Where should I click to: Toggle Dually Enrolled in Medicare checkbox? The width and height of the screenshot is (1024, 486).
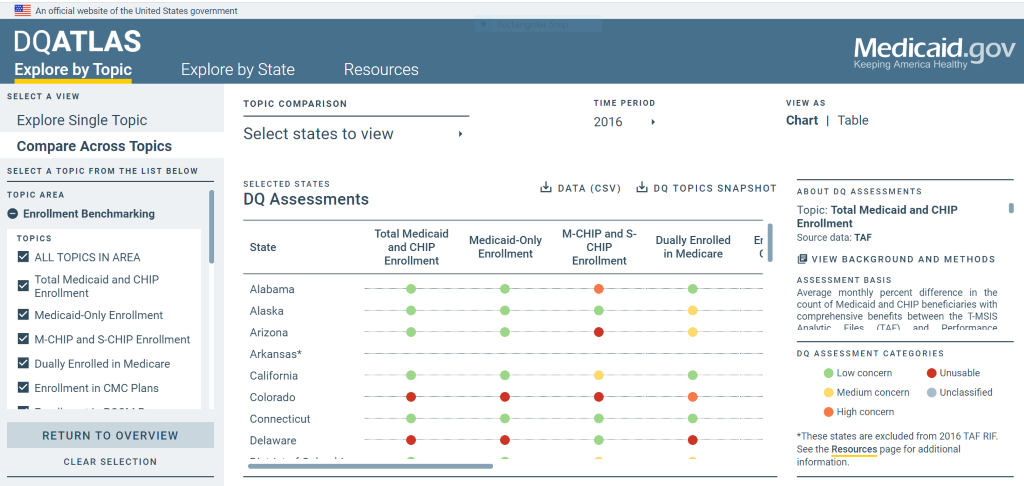[24, 363]
